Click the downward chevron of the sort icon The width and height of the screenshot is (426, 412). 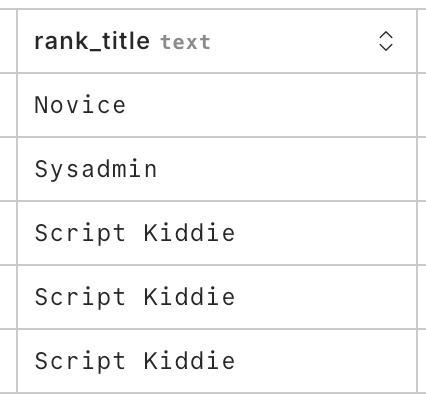coord(386,47)
